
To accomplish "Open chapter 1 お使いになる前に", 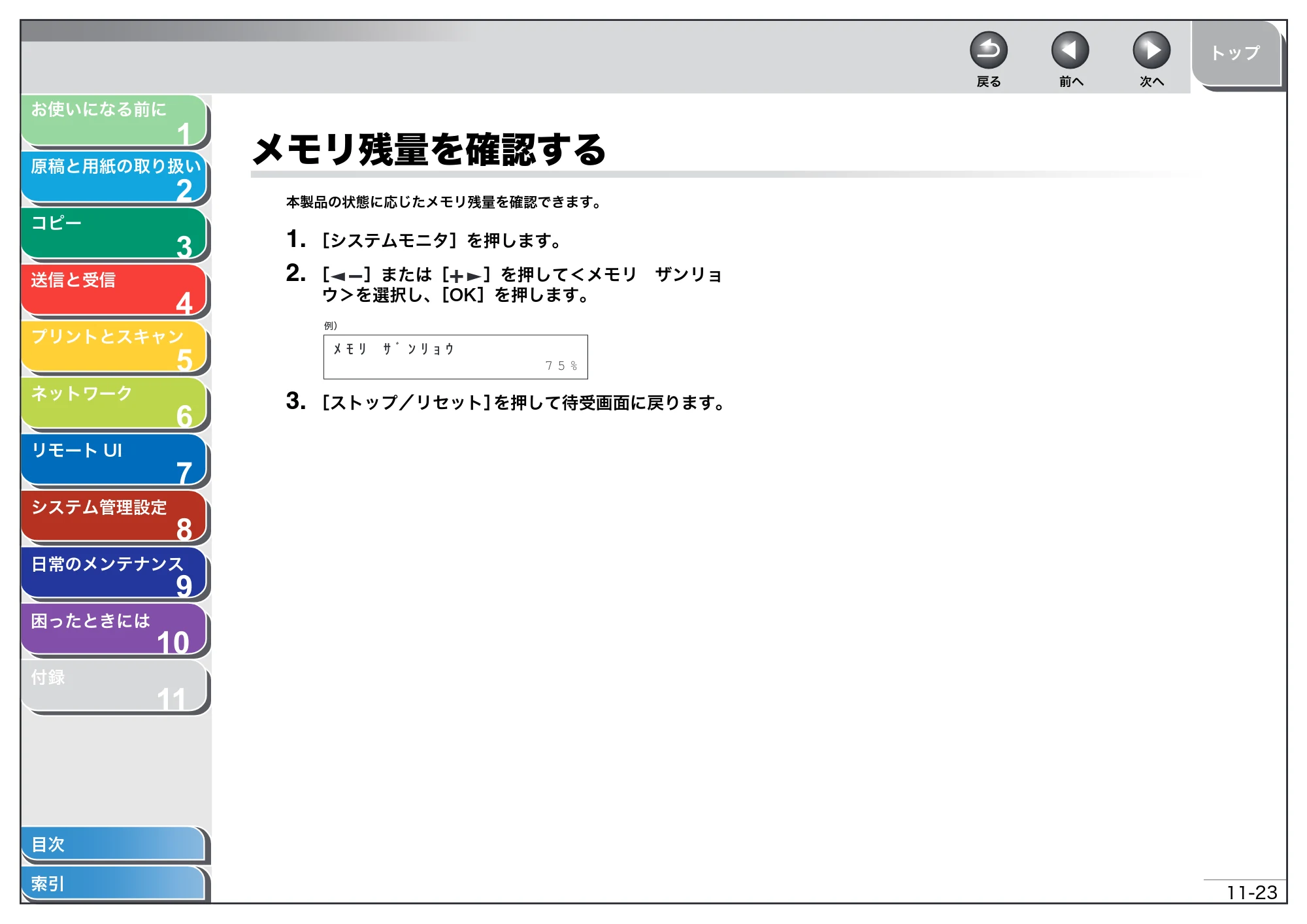I will point(114,121).
